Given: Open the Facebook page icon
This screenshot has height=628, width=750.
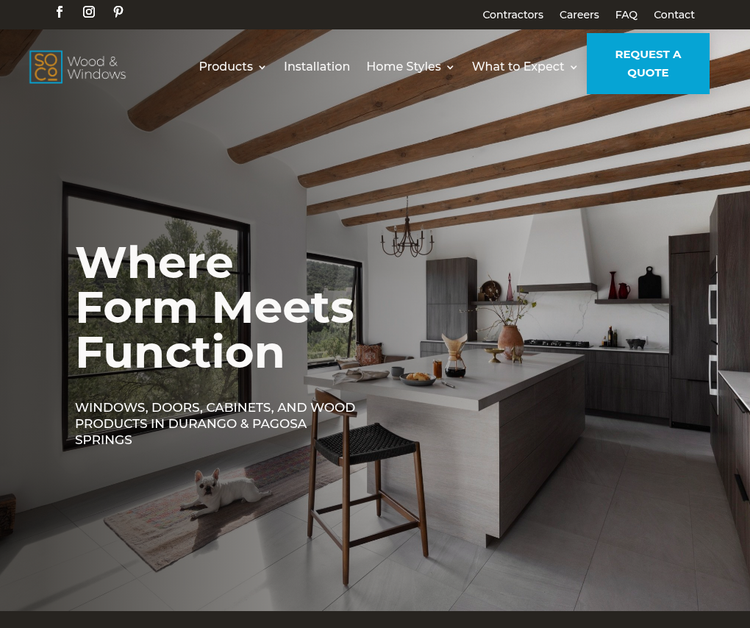Looking at the screenshot, I should (60, 12).
